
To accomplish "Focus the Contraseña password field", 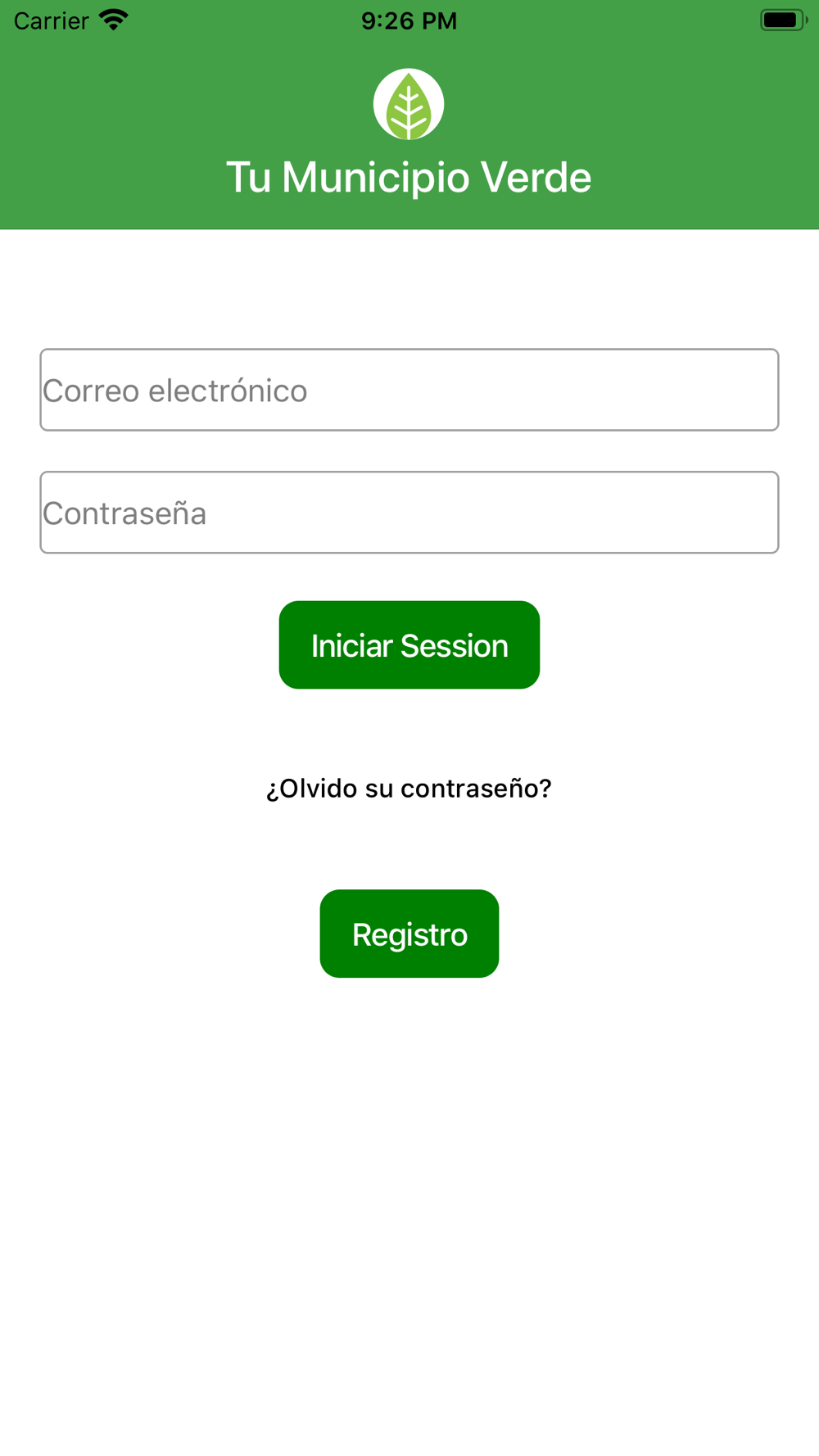I will click(409, 513).
